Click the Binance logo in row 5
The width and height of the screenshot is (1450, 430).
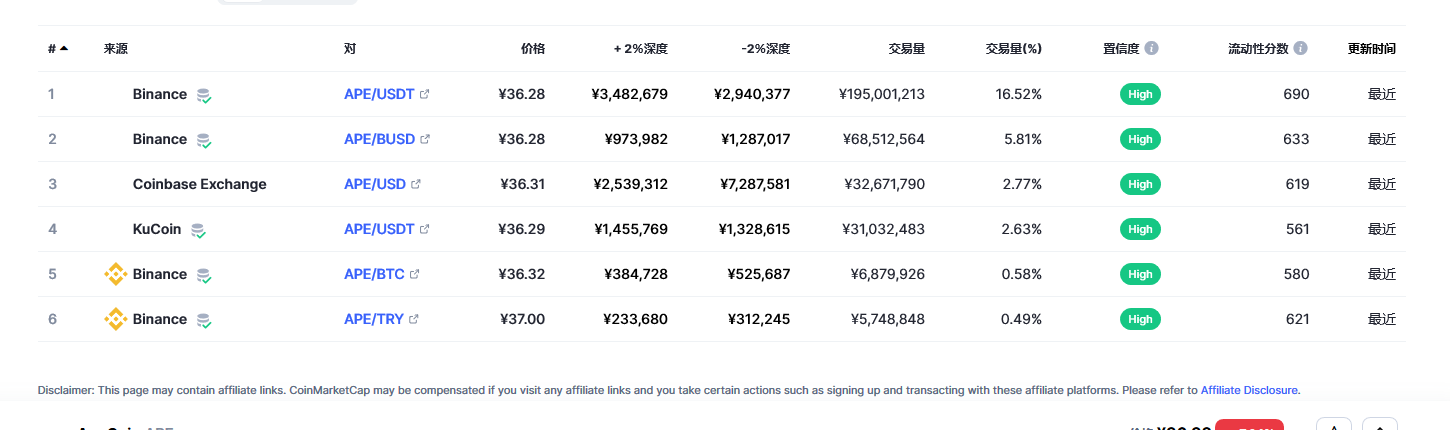116,274
